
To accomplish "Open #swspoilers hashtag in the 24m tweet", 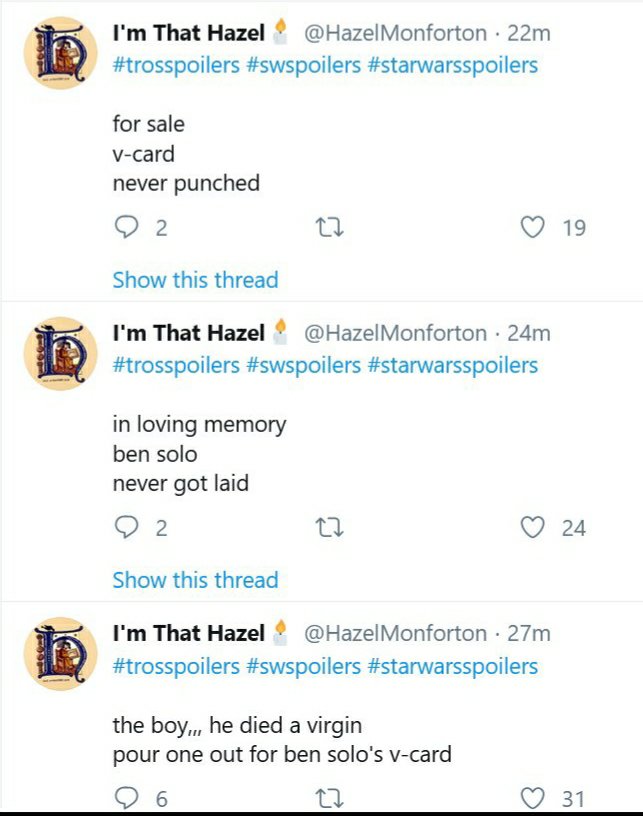I will (303, 365).
